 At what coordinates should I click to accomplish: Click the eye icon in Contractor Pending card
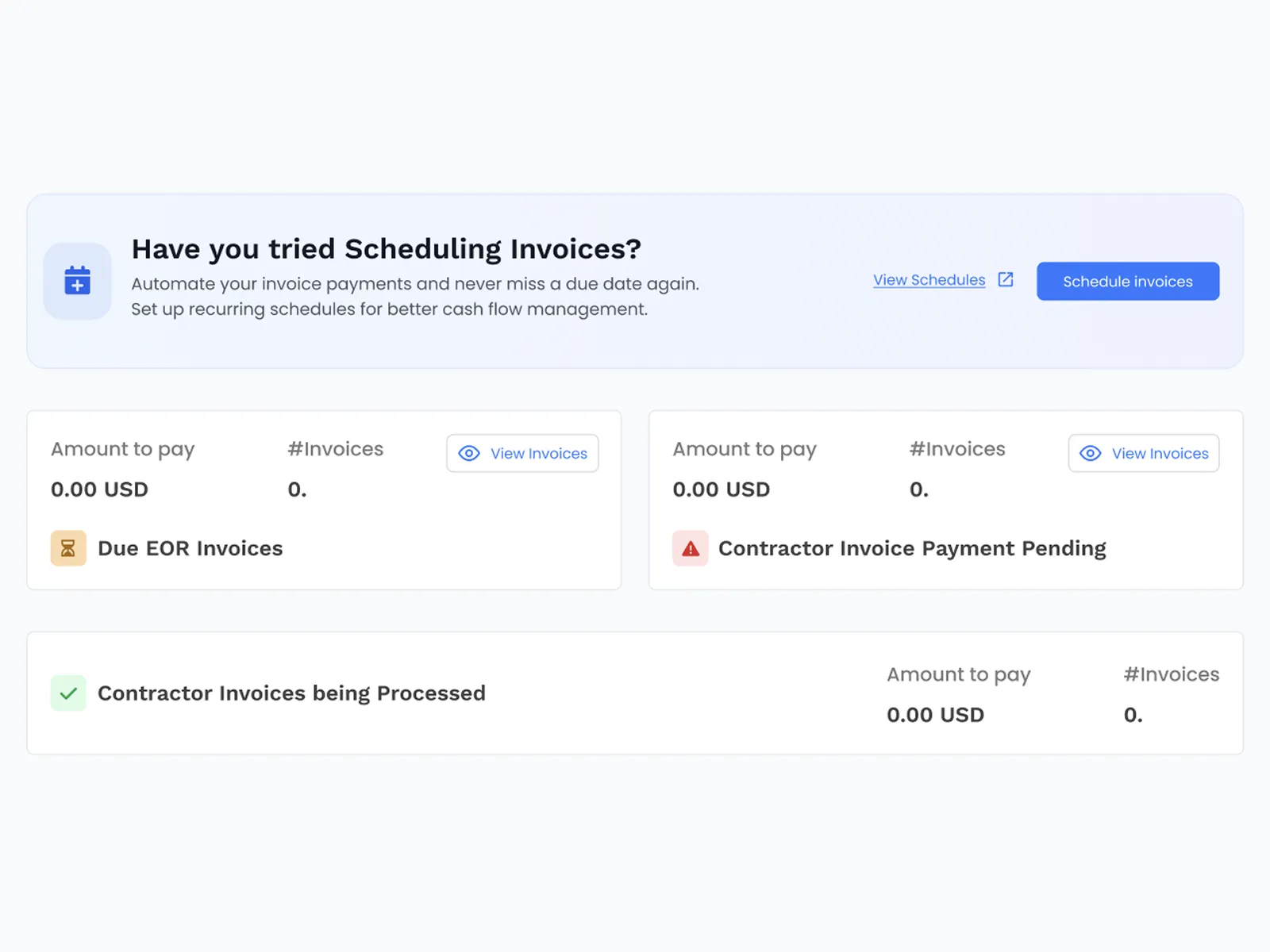point(1091,453)
